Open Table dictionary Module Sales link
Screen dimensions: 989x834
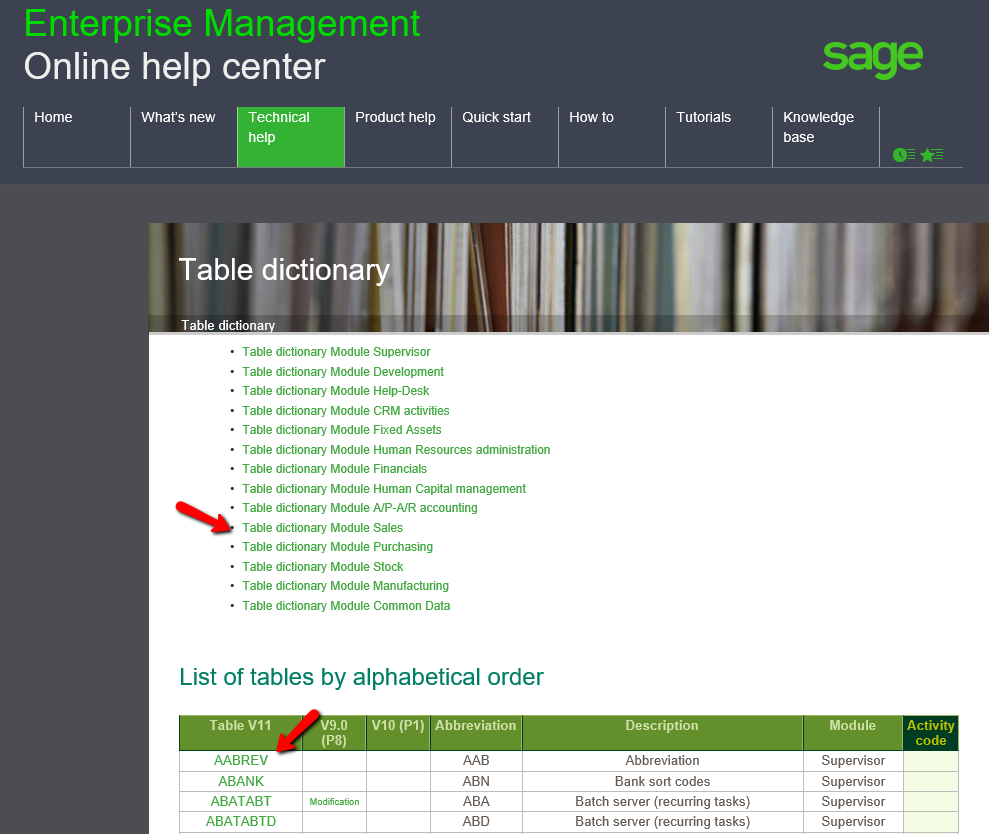point(322,528)
